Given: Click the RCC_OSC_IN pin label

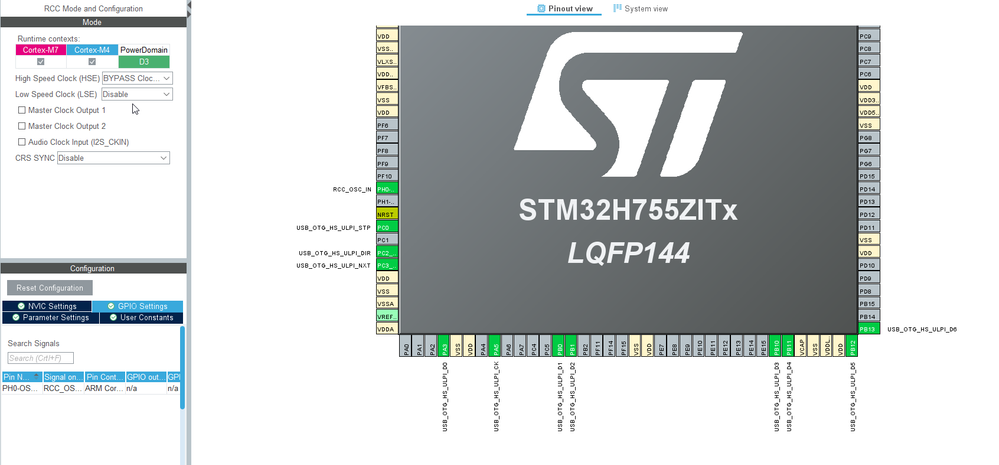Looking at the screenshot, I should click(x=352, y=190).
